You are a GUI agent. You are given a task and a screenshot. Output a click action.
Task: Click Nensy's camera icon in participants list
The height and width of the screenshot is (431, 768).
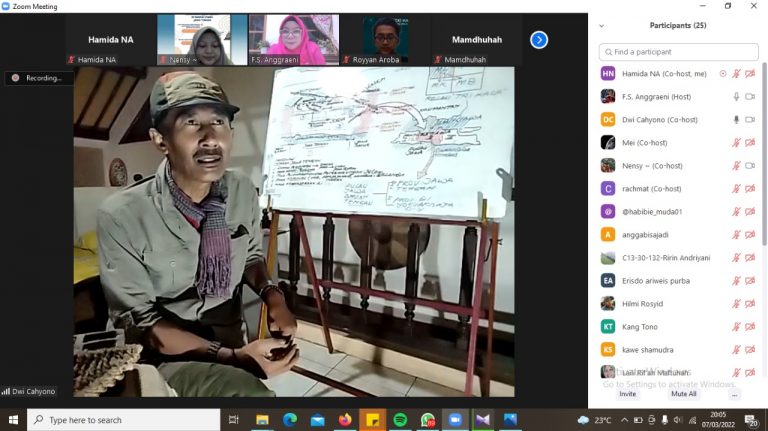(x=750, y=166)
